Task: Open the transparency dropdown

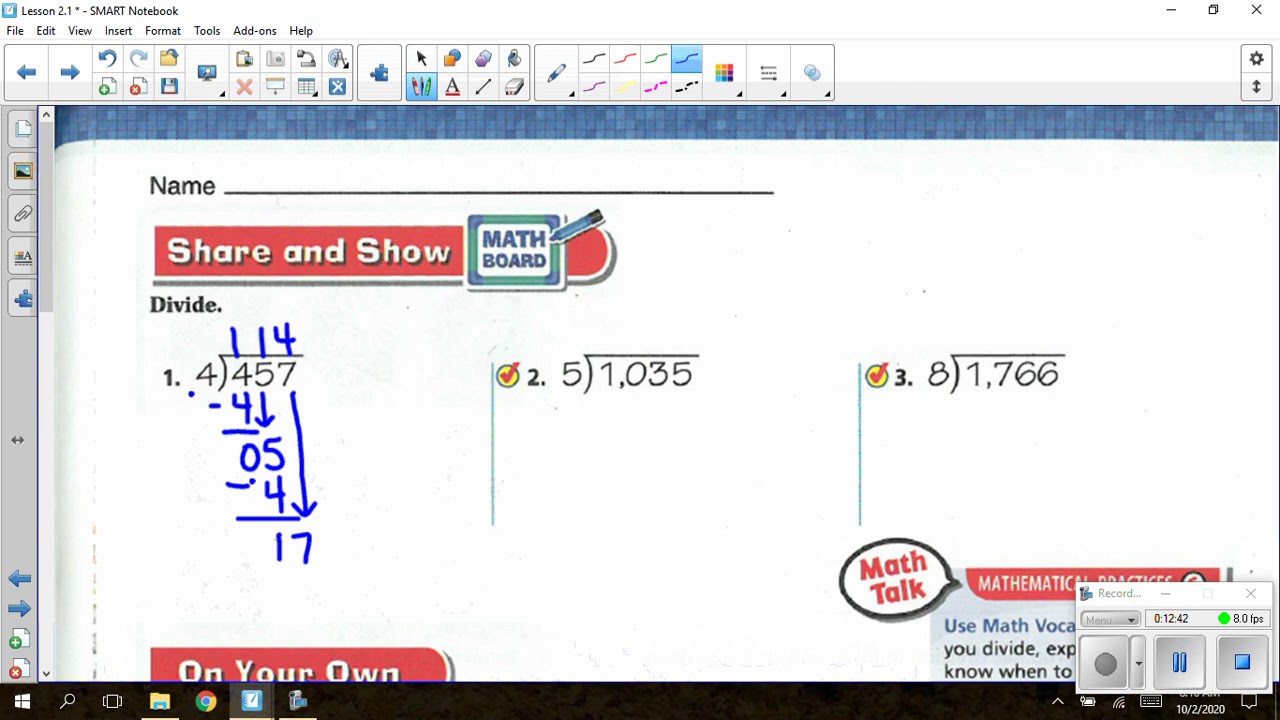Action: (x=812, y=73)
